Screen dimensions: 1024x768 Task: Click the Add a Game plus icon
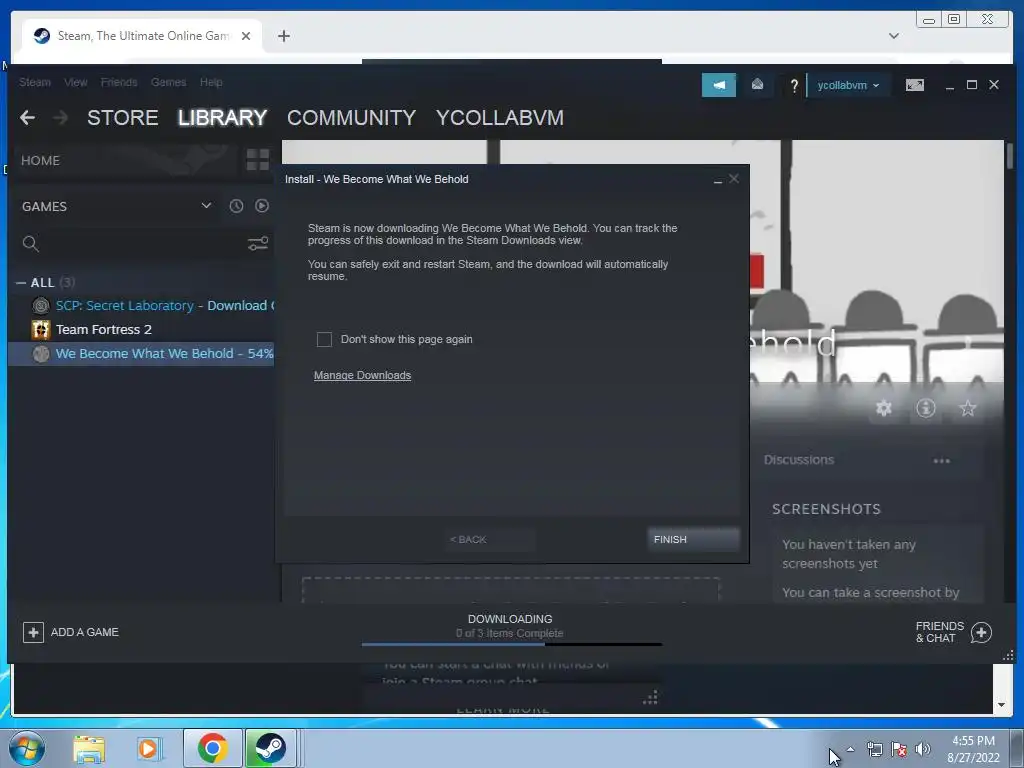pos(33,632)
